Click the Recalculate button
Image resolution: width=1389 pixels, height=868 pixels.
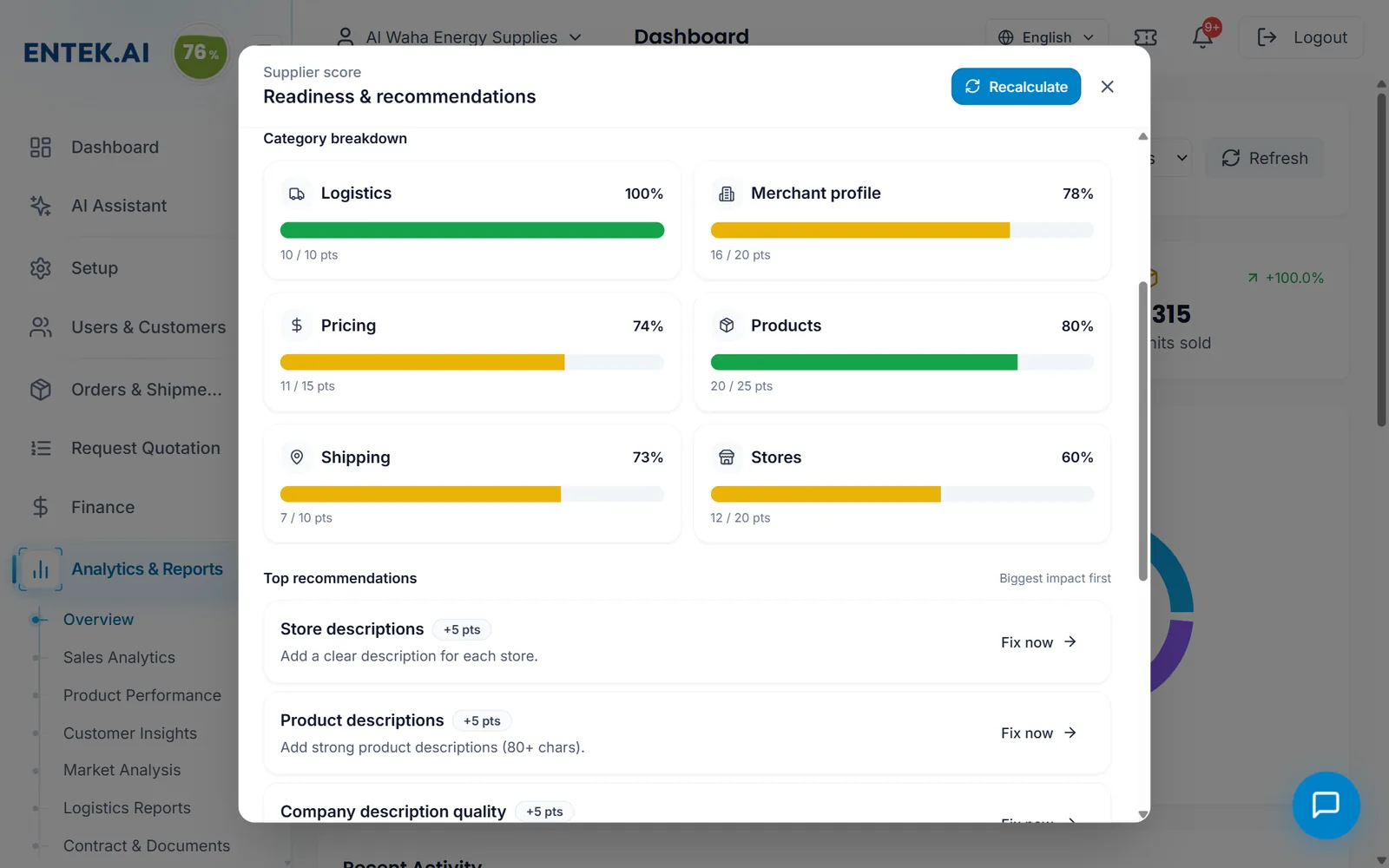(x=1016, y=87)
